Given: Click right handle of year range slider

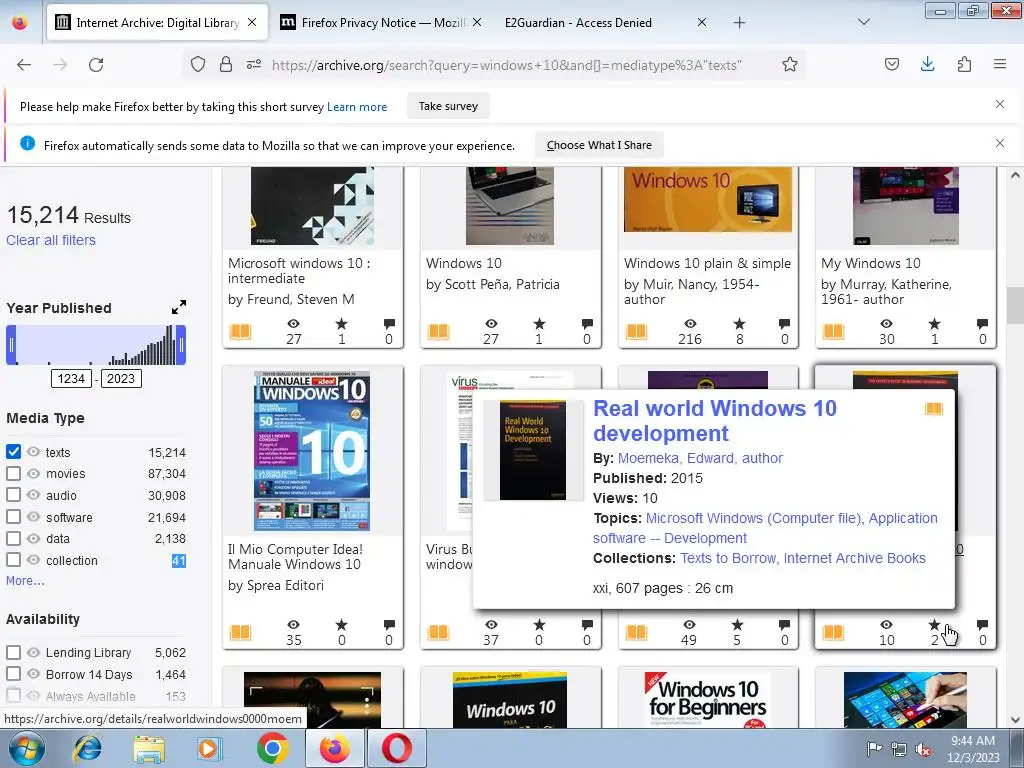Looking at the screenshot, I should [x=182, y=345].
